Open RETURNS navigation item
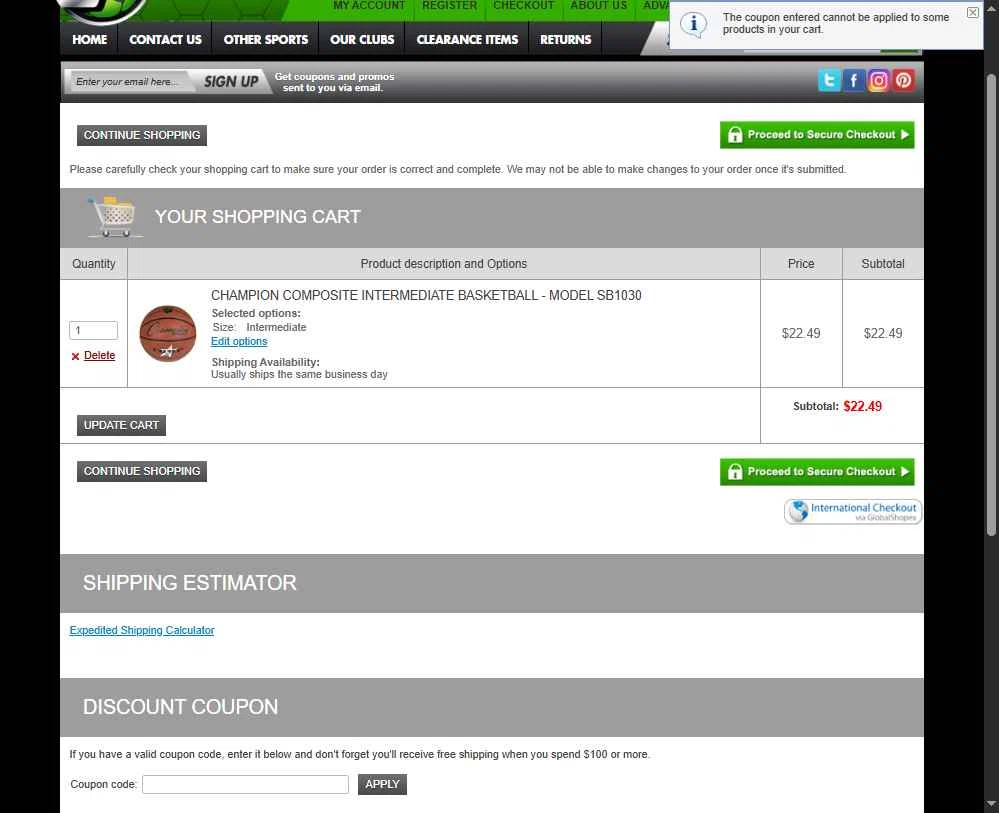This screenshot has height=813, width=999. point(566,40)
